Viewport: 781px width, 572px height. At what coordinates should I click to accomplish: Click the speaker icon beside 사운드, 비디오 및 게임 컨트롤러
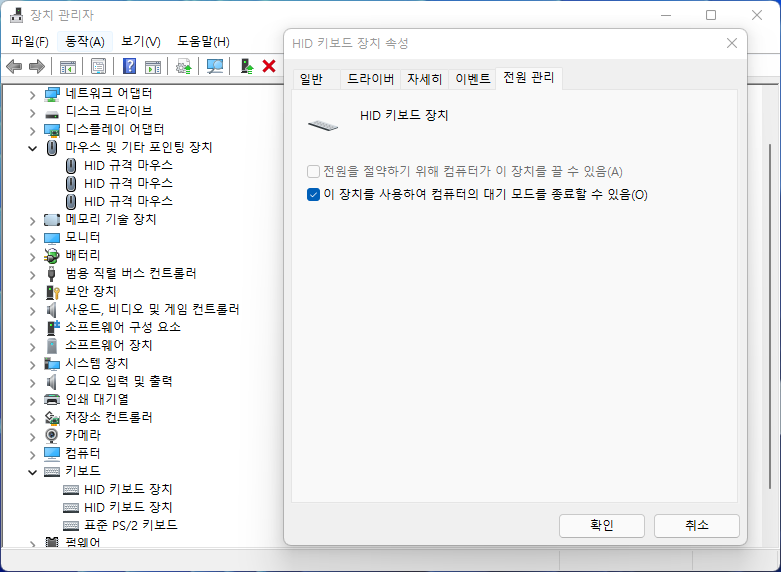tap(52, 309)
